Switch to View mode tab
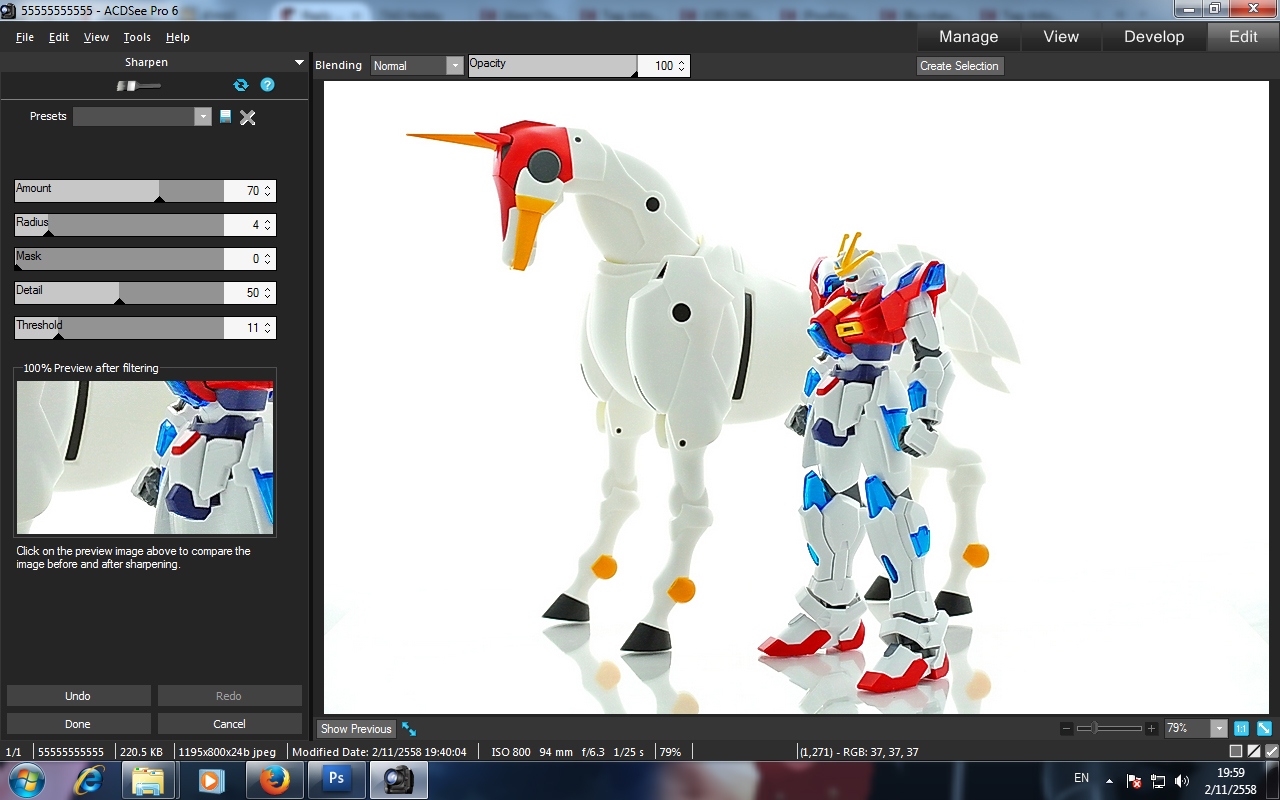The height and width of the screenshot is (800, 1280). [x=1061, y=37]
